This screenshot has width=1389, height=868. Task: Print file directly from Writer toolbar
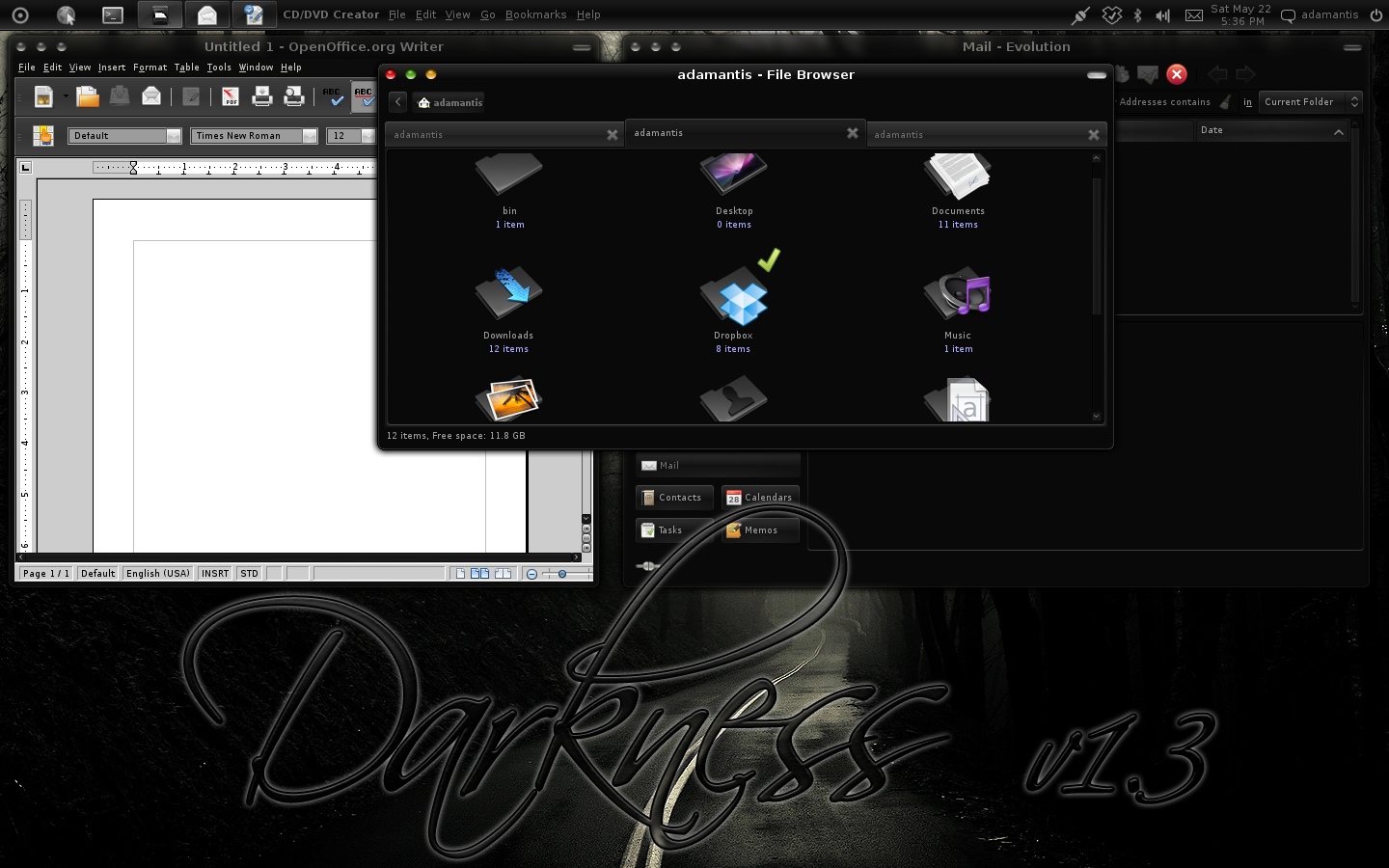(262, 96)
